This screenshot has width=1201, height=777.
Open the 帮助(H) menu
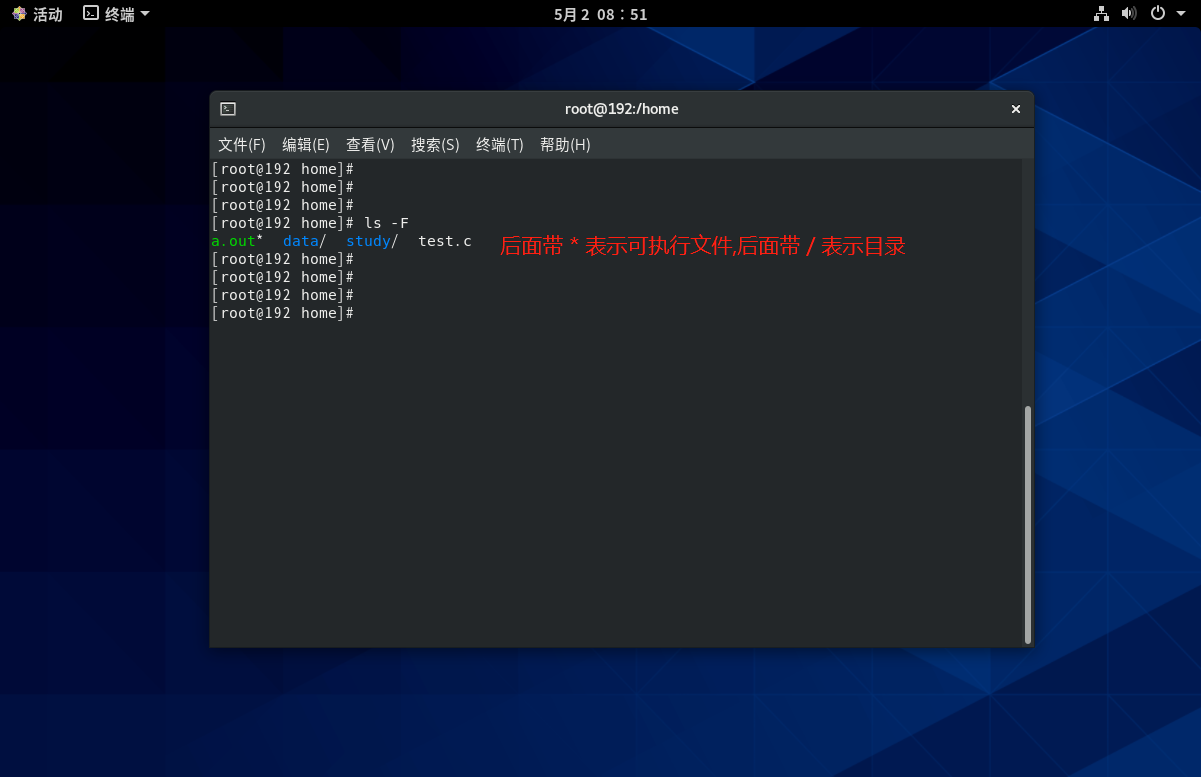click(x=565, y=145)
